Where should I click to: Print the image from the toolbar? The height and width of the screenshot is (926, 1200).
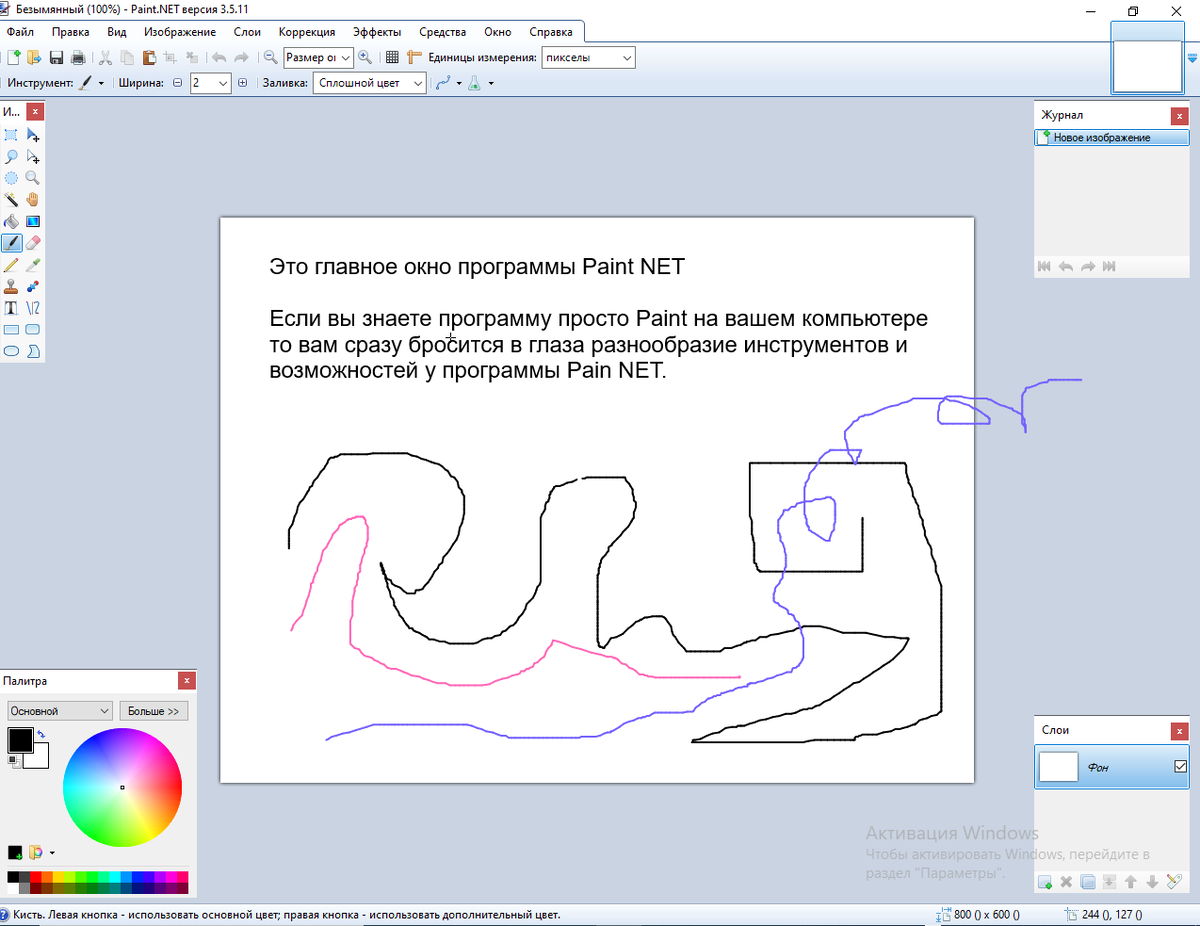pos(77,58)
